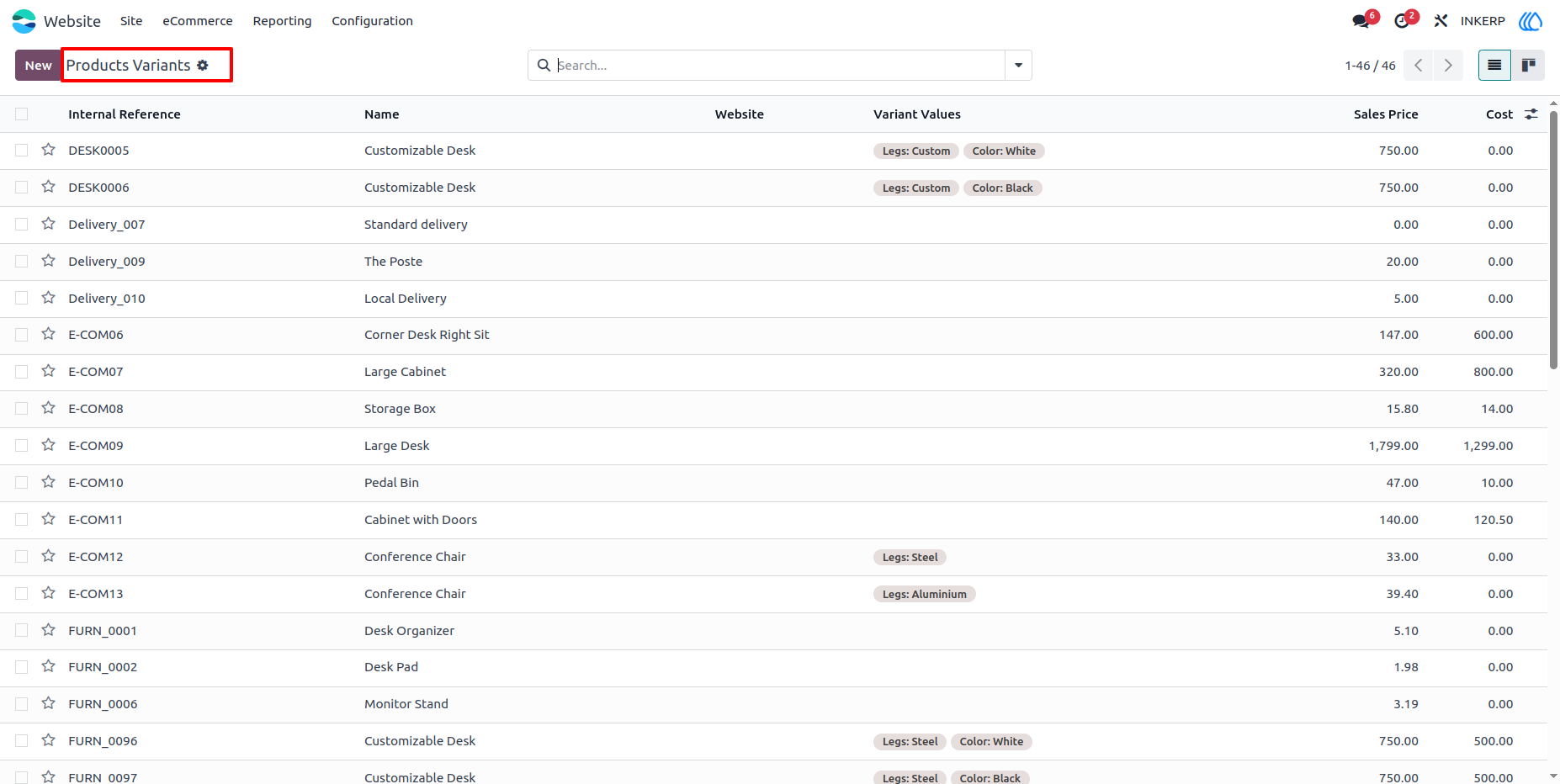Viewport: 1560px width, 784px height.
Task: Open the Reporting menu
Action: tap(282, 21)
